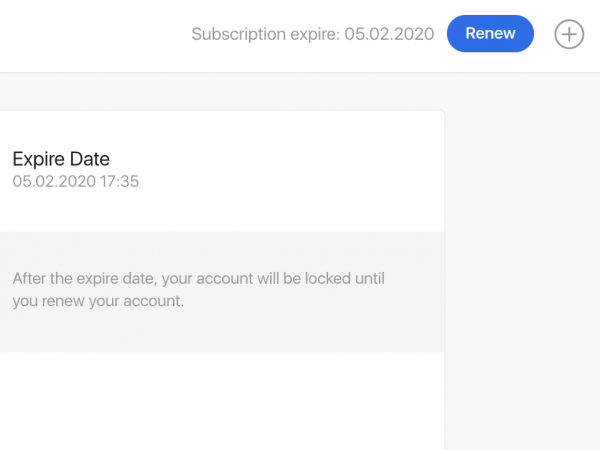Click the plus sign inside the circle
This screenshot has width=600, height=450.
pos(569,35)
